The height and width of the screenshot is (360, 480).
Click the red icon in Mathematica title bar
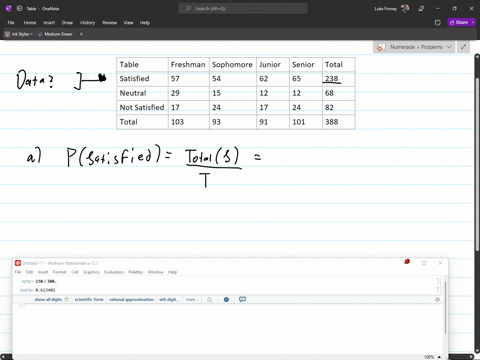pyautogui.click(x=407, y=262)
